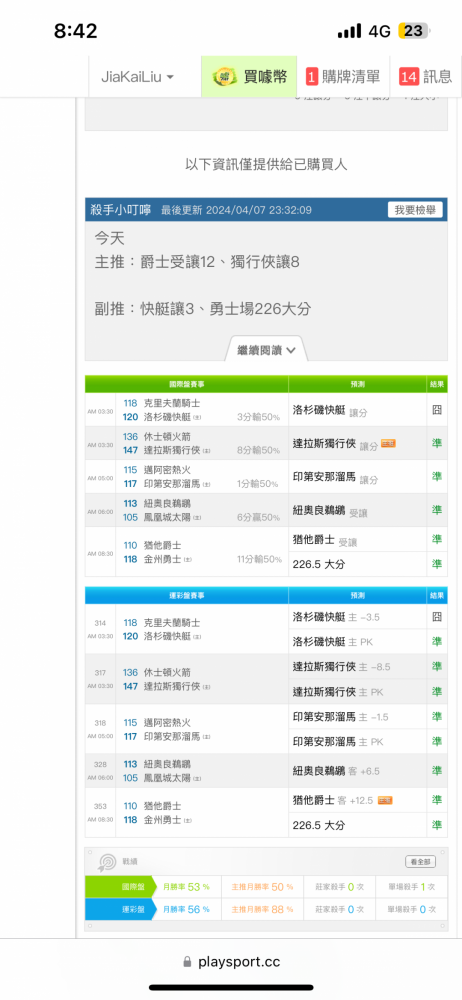Tap the line 主推：爵士受讓12、獨行俠讓8
The height and width of the screenshot is (1000, 462).
[197, 262]
